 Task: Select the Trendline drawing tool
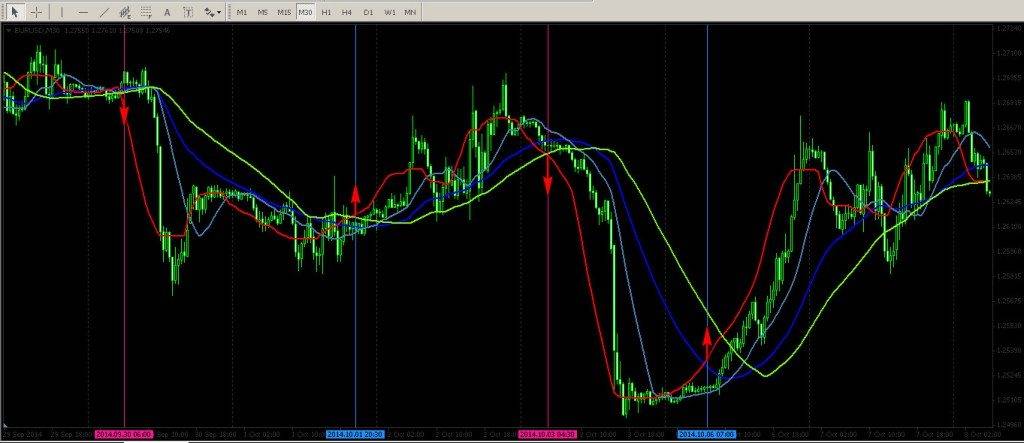(104, 12)
